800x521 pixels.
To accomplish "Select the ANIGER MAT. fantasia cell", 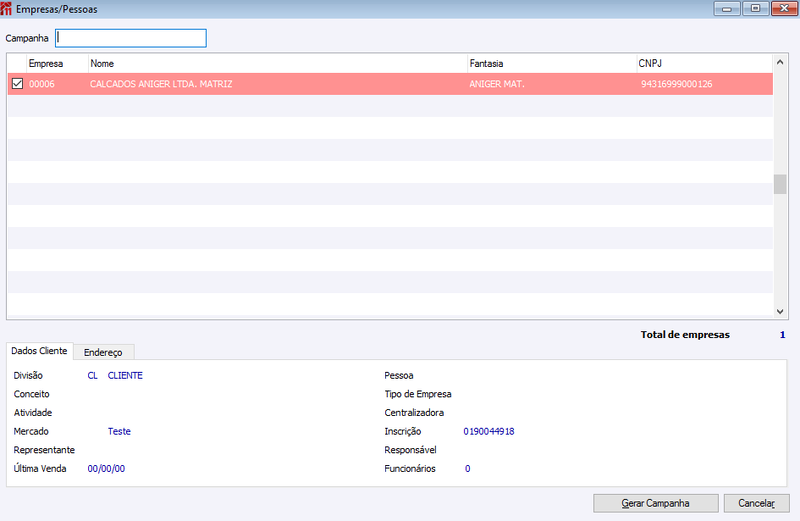I will coord(496,84).
